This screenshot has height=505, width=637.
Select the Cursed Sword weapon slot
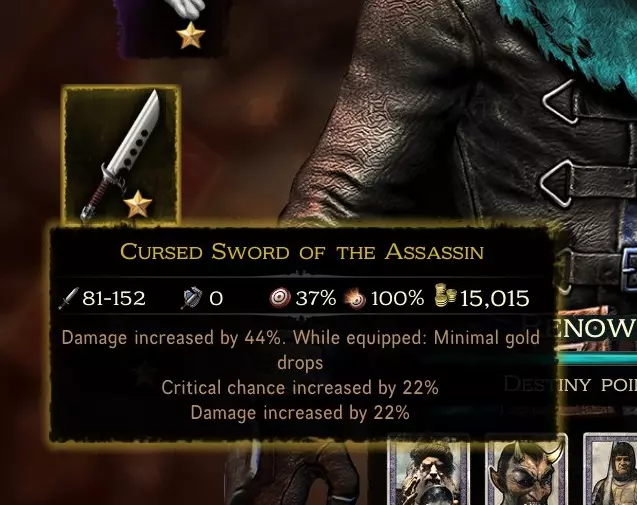(x=120, y=154)
